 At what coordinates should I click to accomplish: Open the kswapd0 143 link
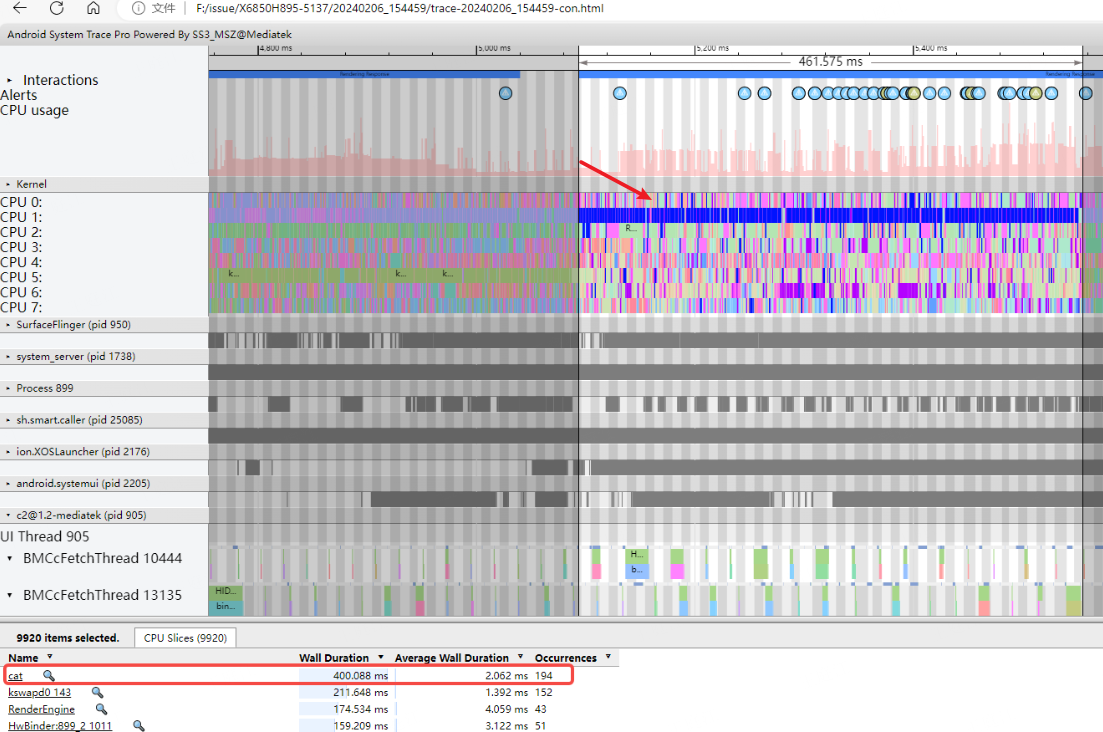pyautogui.click(x=39, y=693)
